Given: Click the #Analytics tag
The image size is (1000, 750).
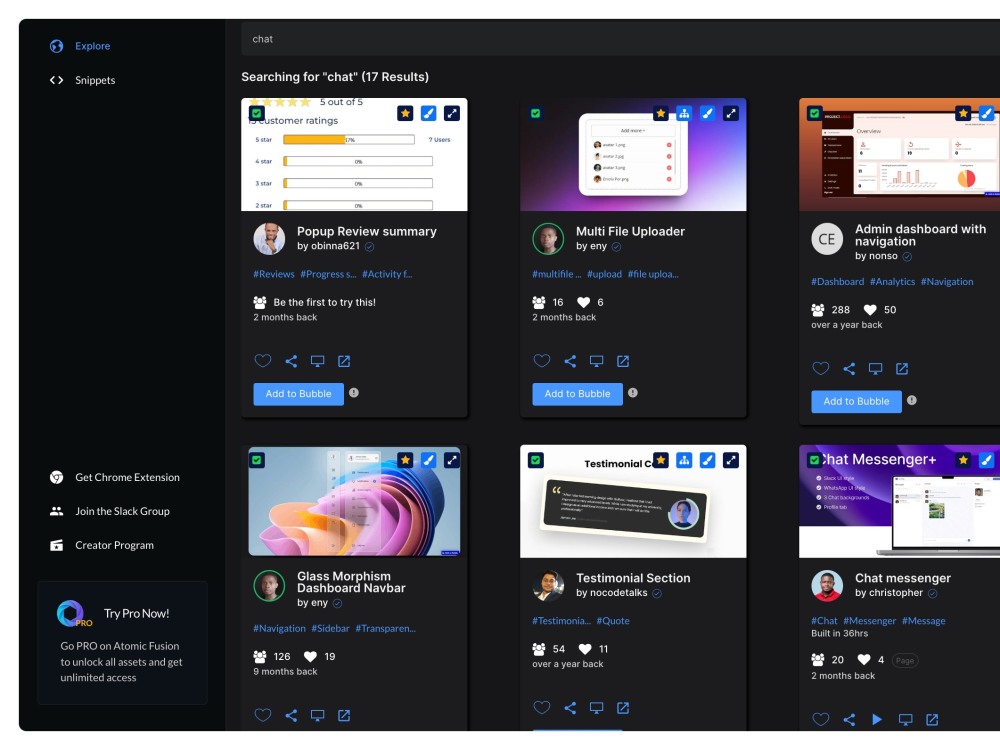Looking at the screenshot, I should 892,282.
